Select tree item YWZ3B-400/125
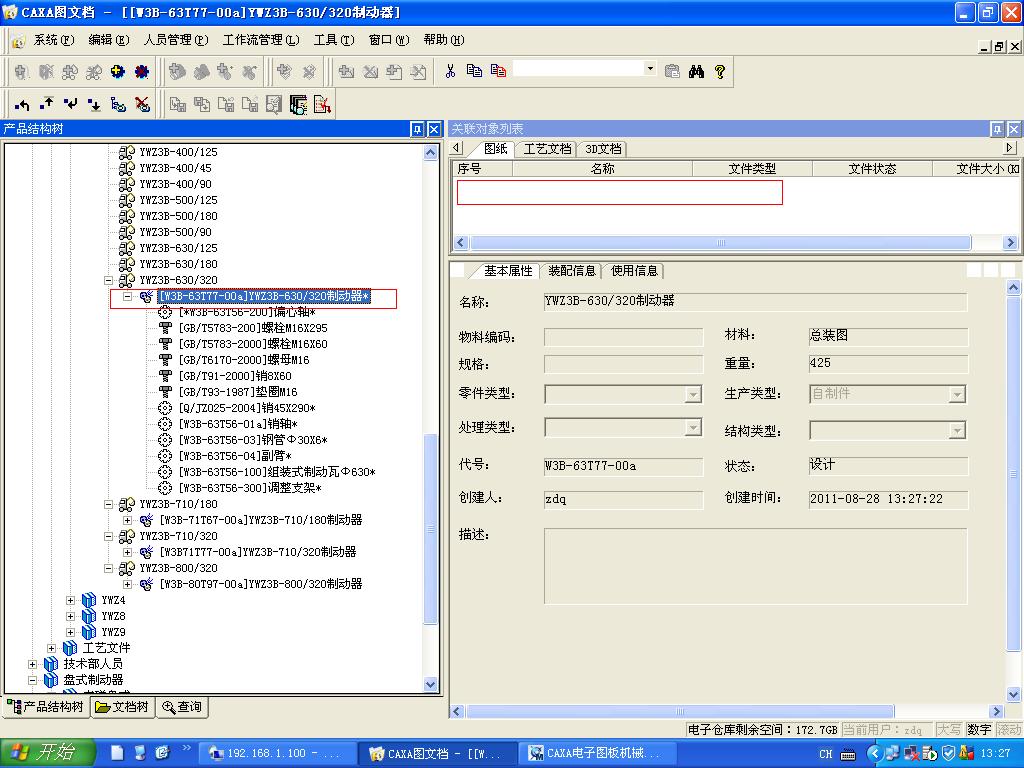 pyautogui.click(x=178, y=152)
